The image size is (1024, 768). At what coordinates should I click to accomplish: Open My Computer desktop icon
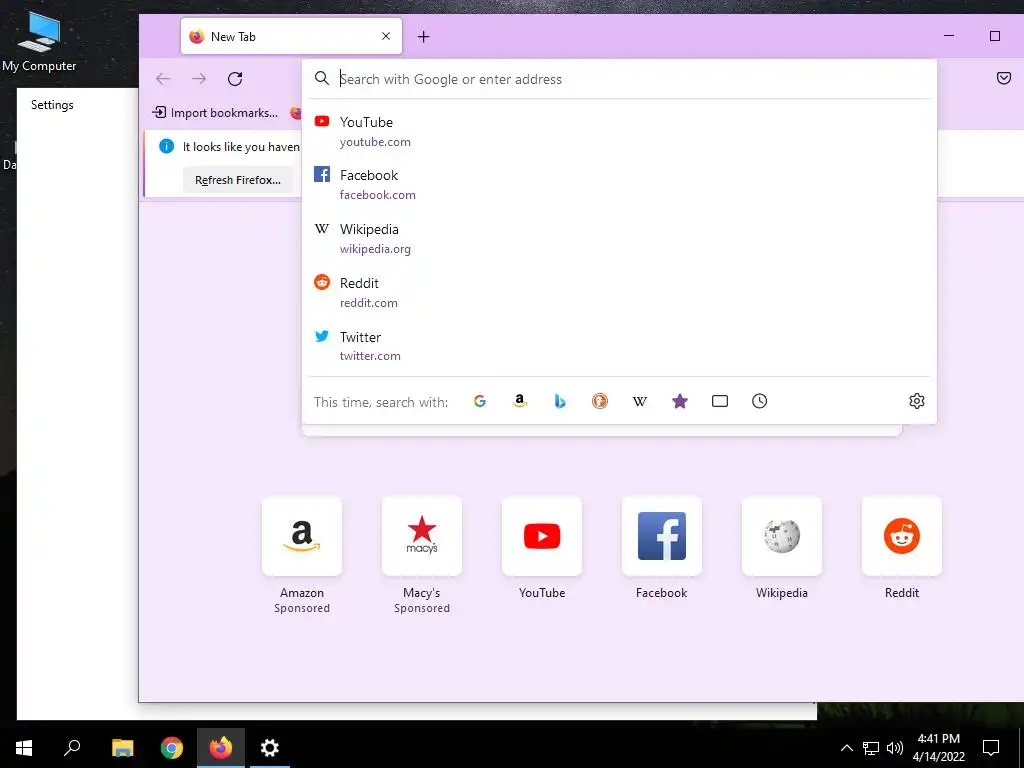[39, 40]
